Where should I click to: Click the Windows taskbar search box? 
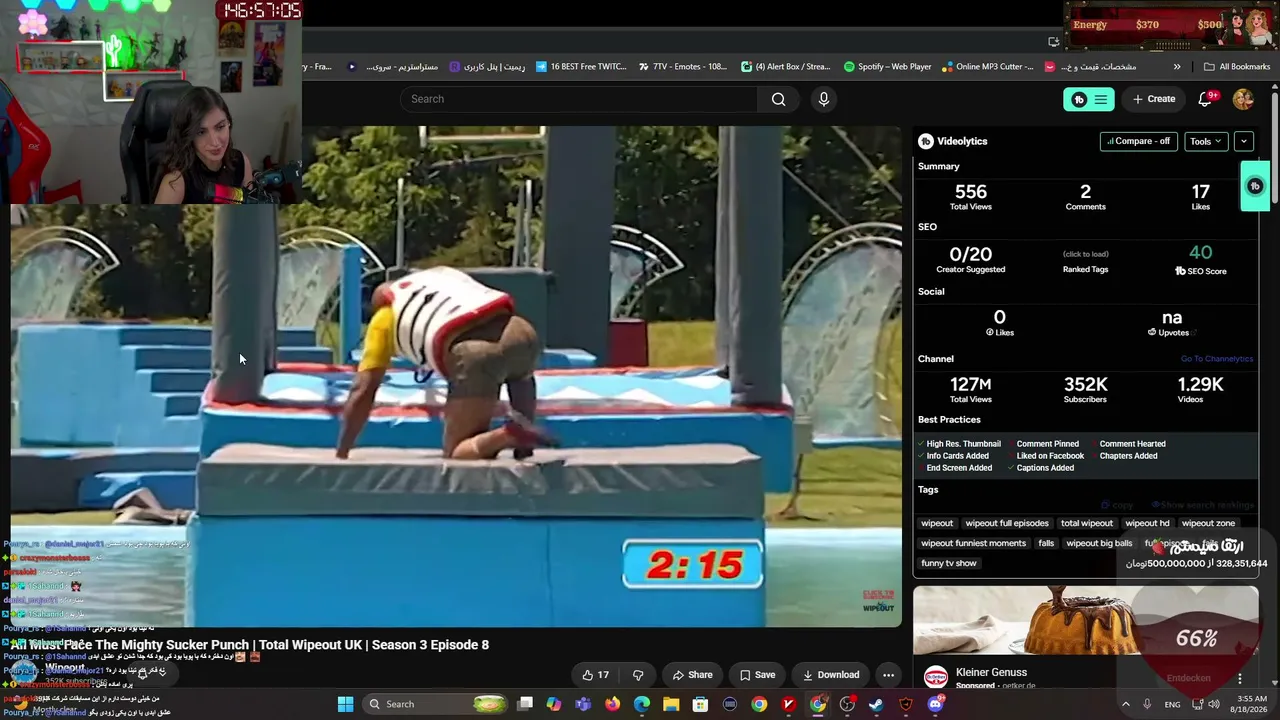(434, 704)
